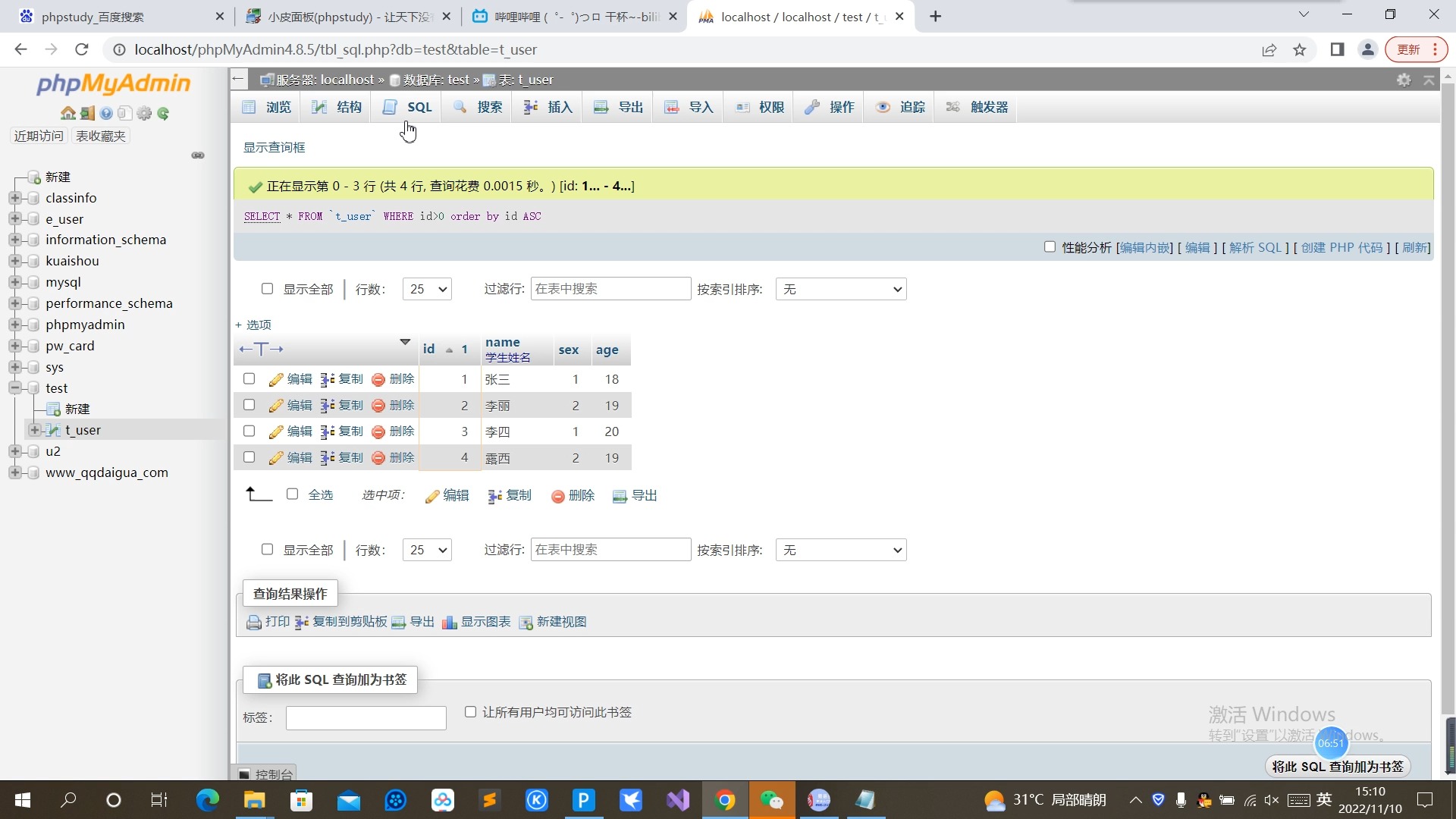Click the 编辑内嵌 link

[x=1144, y=247]
